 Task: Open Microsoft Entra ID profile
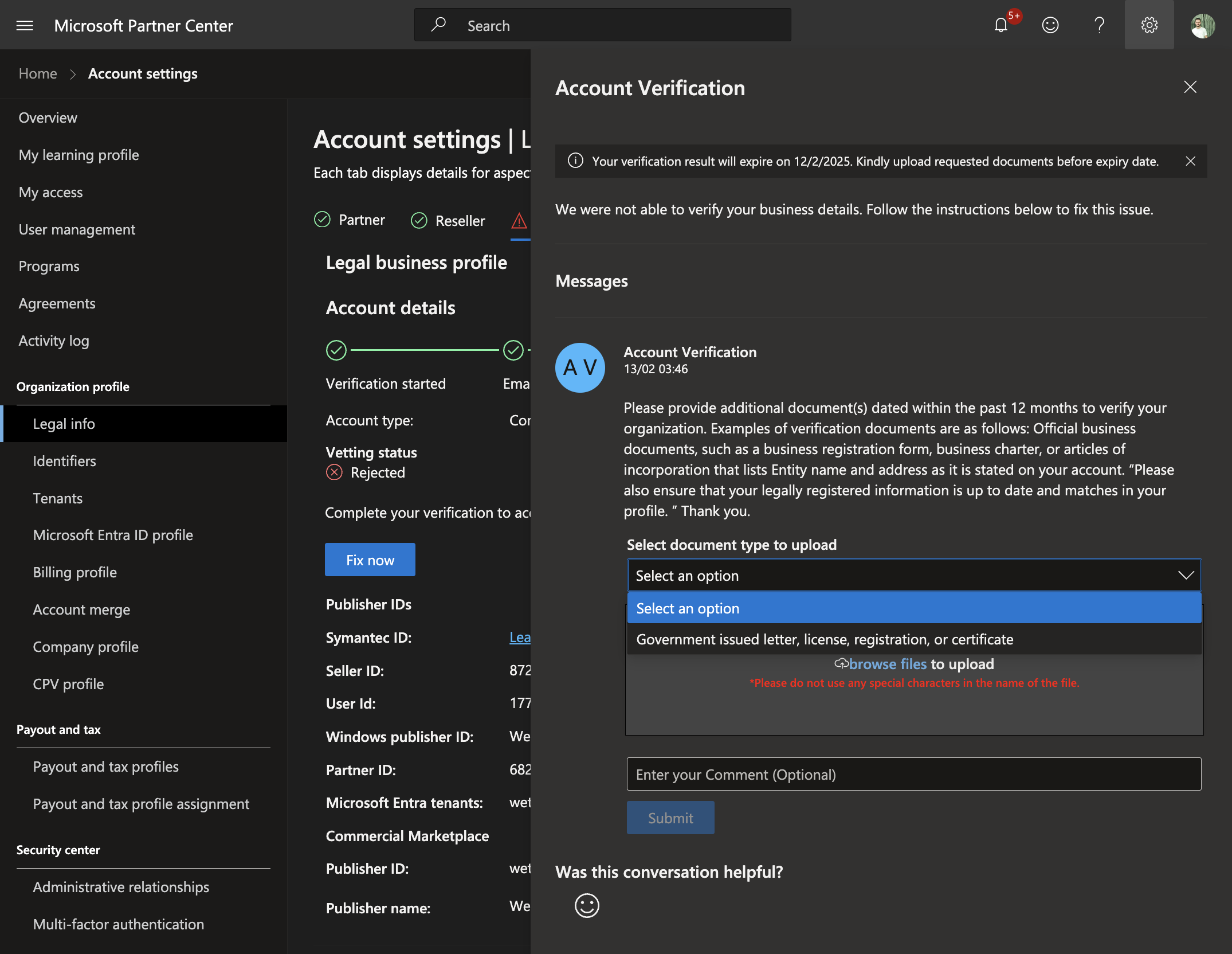coord(113,535)
